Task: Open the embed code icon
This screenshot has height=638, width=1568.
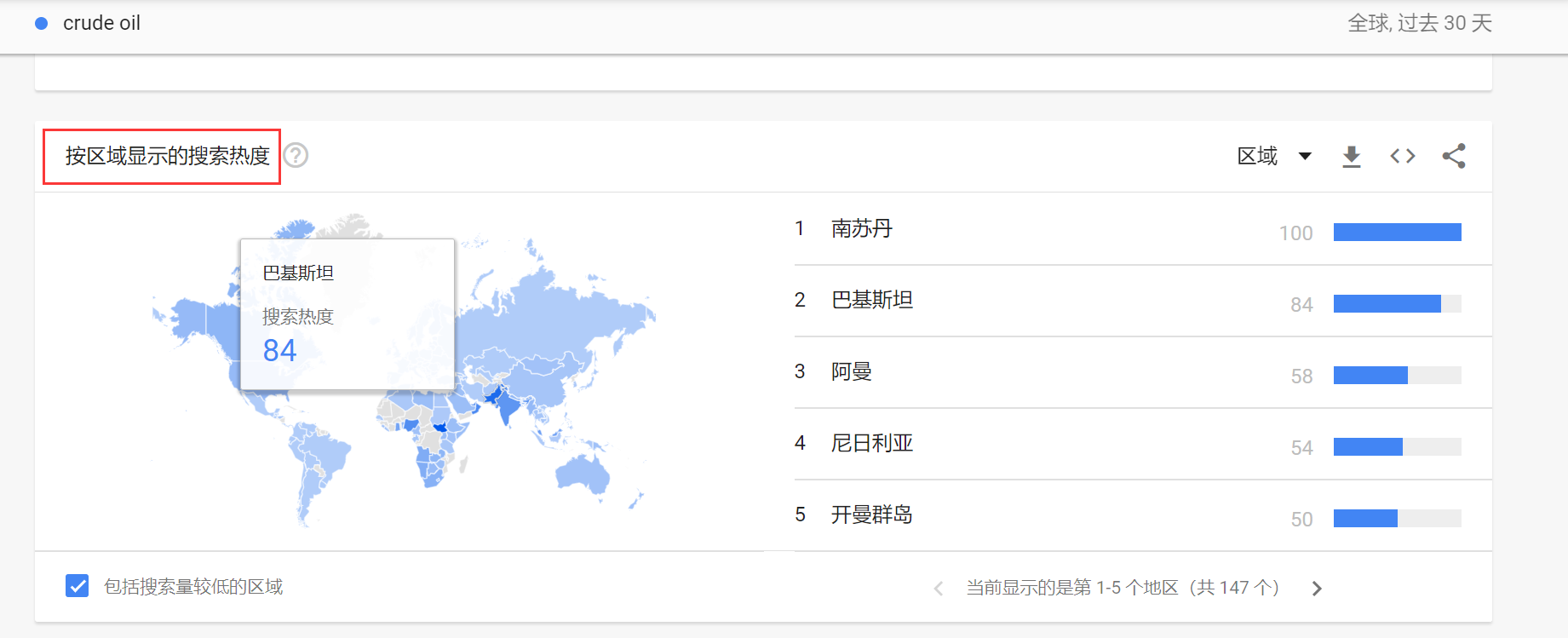Action: tap(1402, 156)
